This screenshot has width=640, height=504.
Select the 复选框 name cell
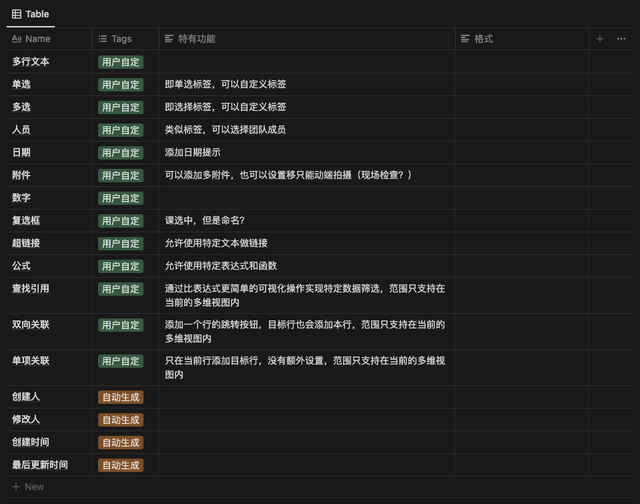coord(49,221)
